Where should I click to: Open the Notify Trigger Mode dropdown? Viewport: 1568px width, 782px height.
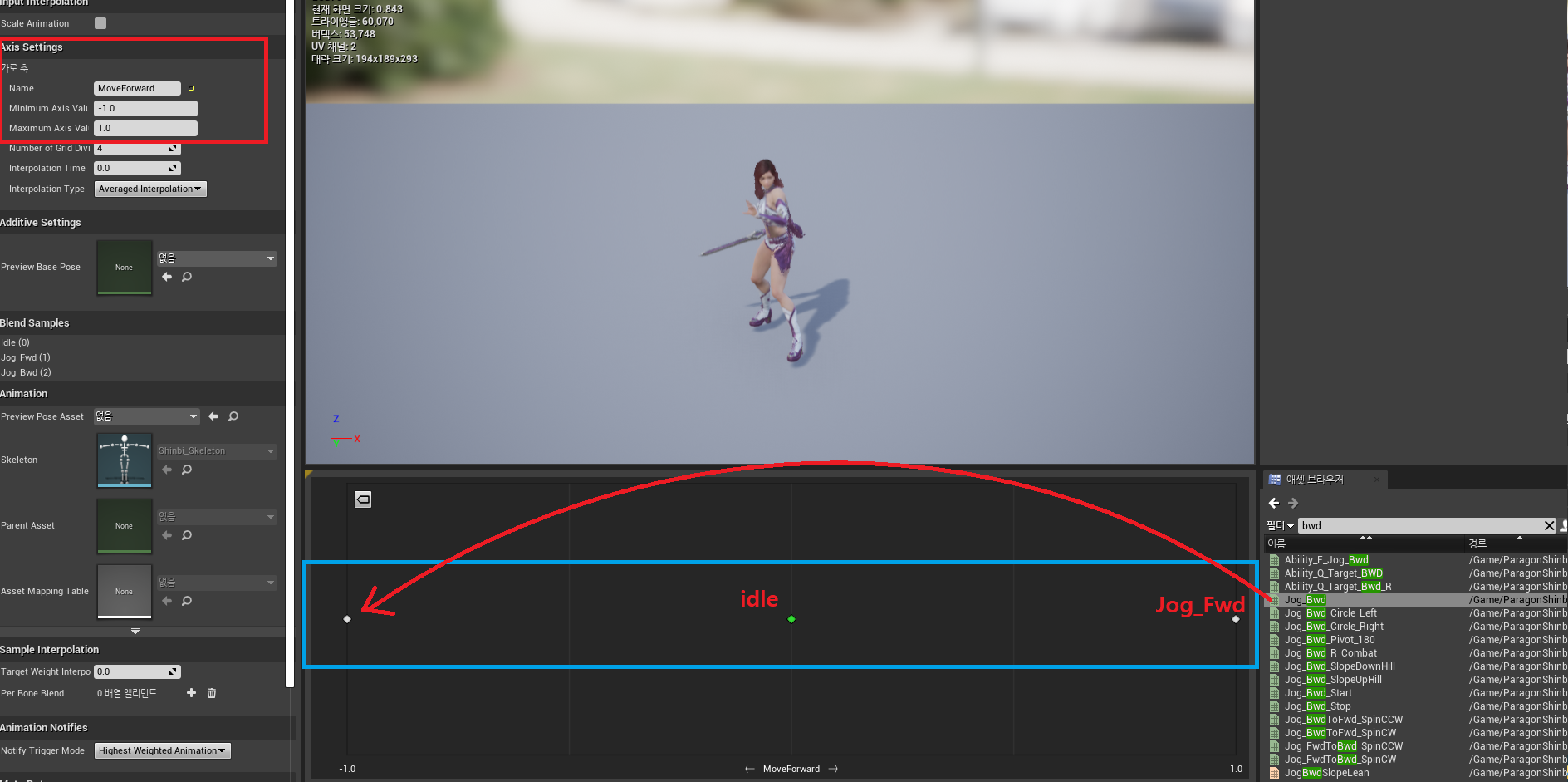point(163,751)
